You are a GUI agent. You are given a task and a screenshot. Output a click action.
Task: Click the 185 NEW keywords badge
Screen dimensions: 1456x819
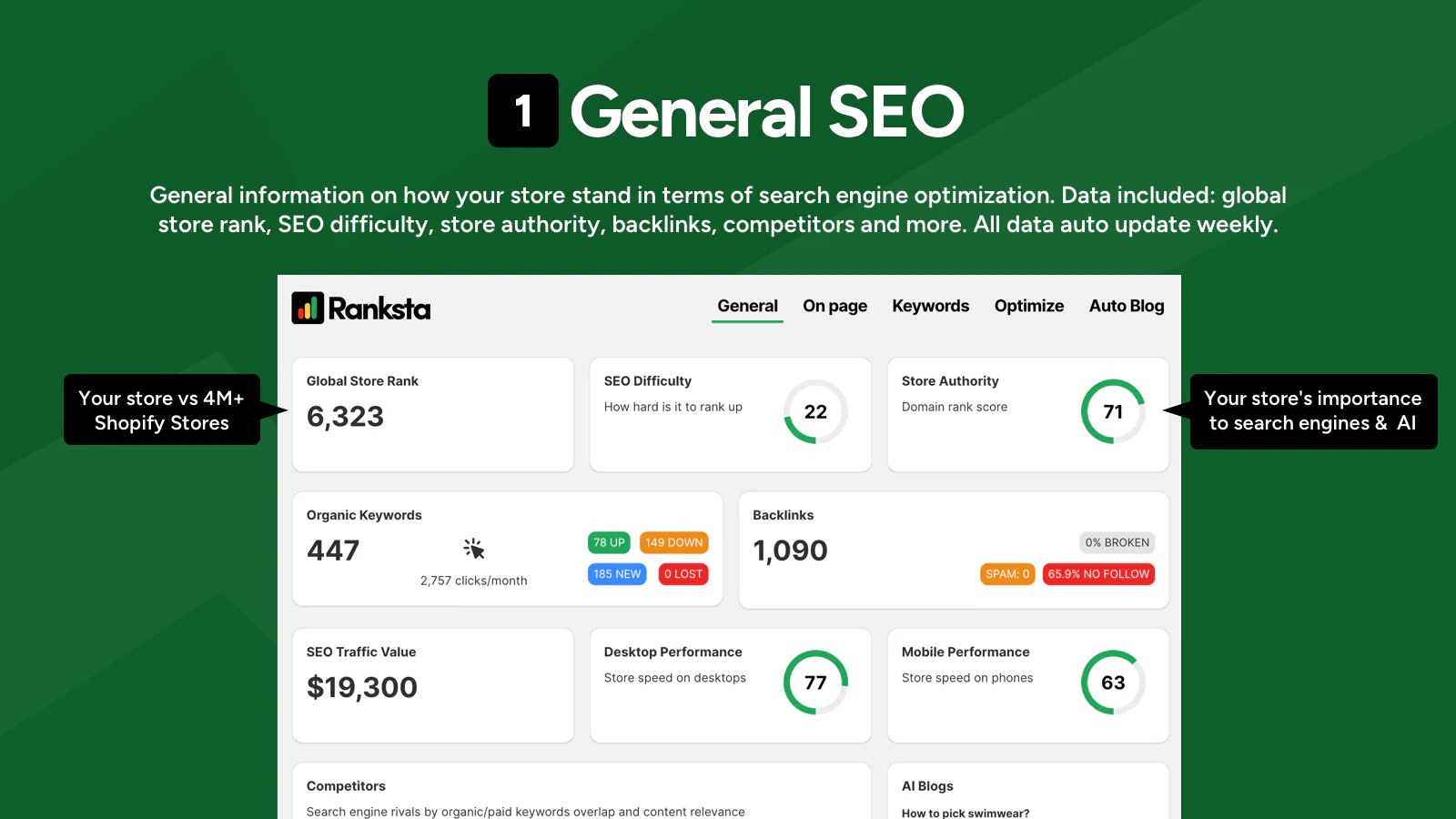pos(617,573)
